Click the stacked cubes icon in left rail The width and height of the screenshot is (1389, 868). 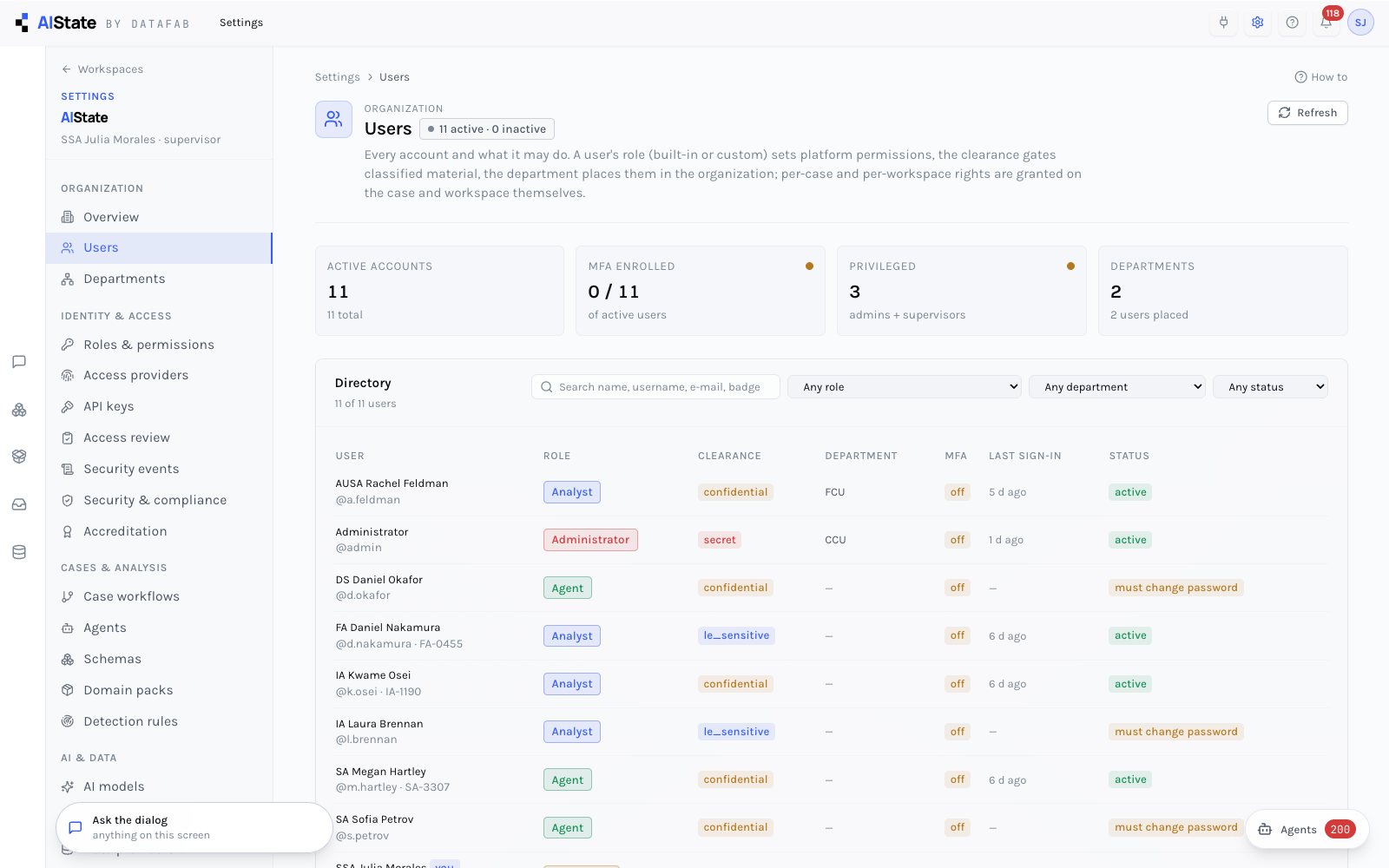(19, 410)
